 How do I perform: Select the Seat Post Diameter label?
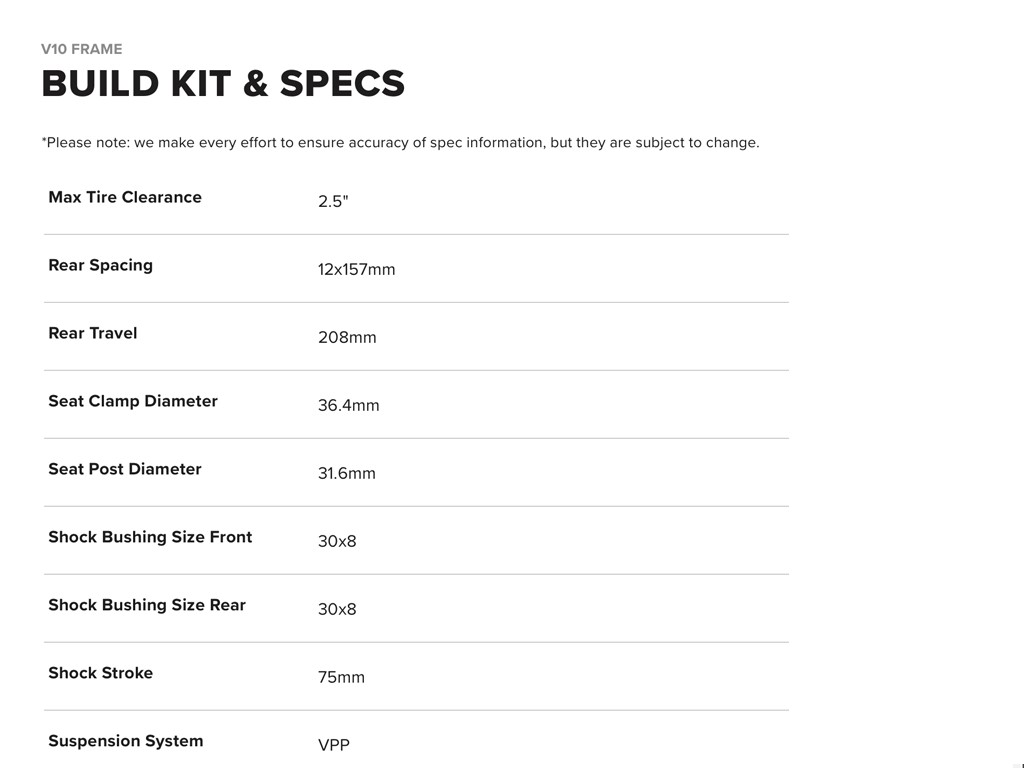[x=125, y=469]
